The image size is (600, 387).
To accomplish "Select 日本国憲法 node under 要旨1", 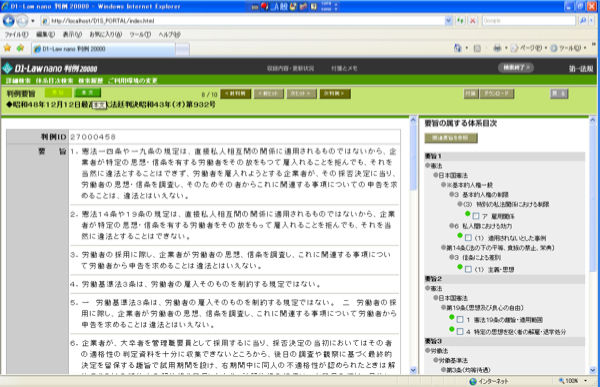I will coord(453,175).
